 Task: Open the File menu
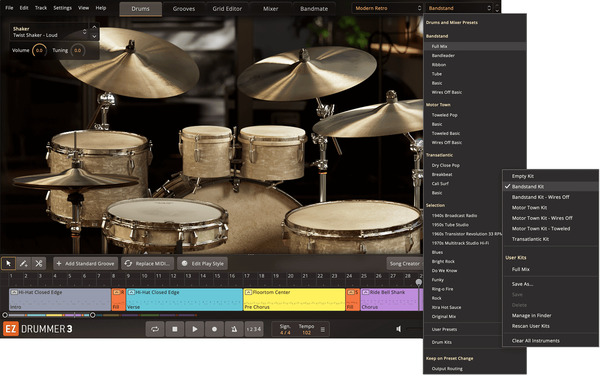(x=9, y=8)
